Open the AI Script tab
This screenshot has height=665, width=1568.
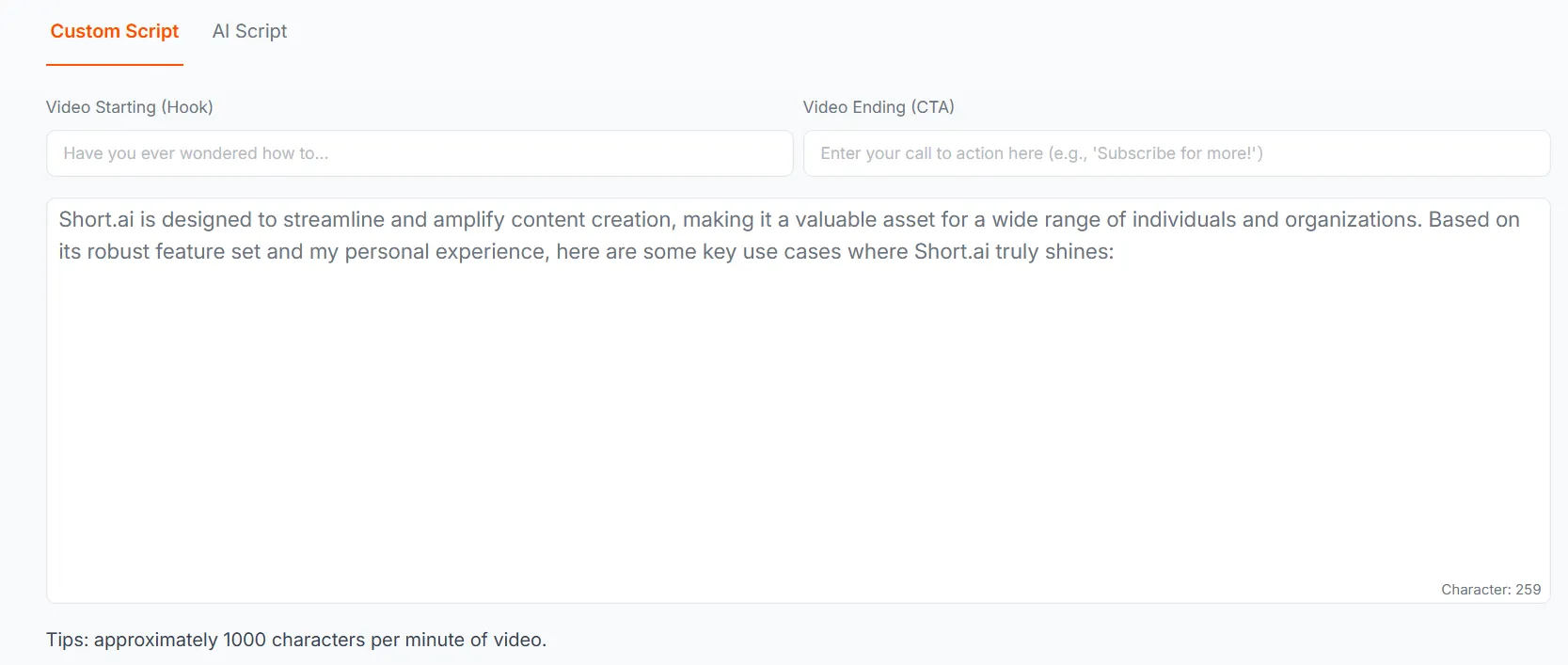(249, 32)
